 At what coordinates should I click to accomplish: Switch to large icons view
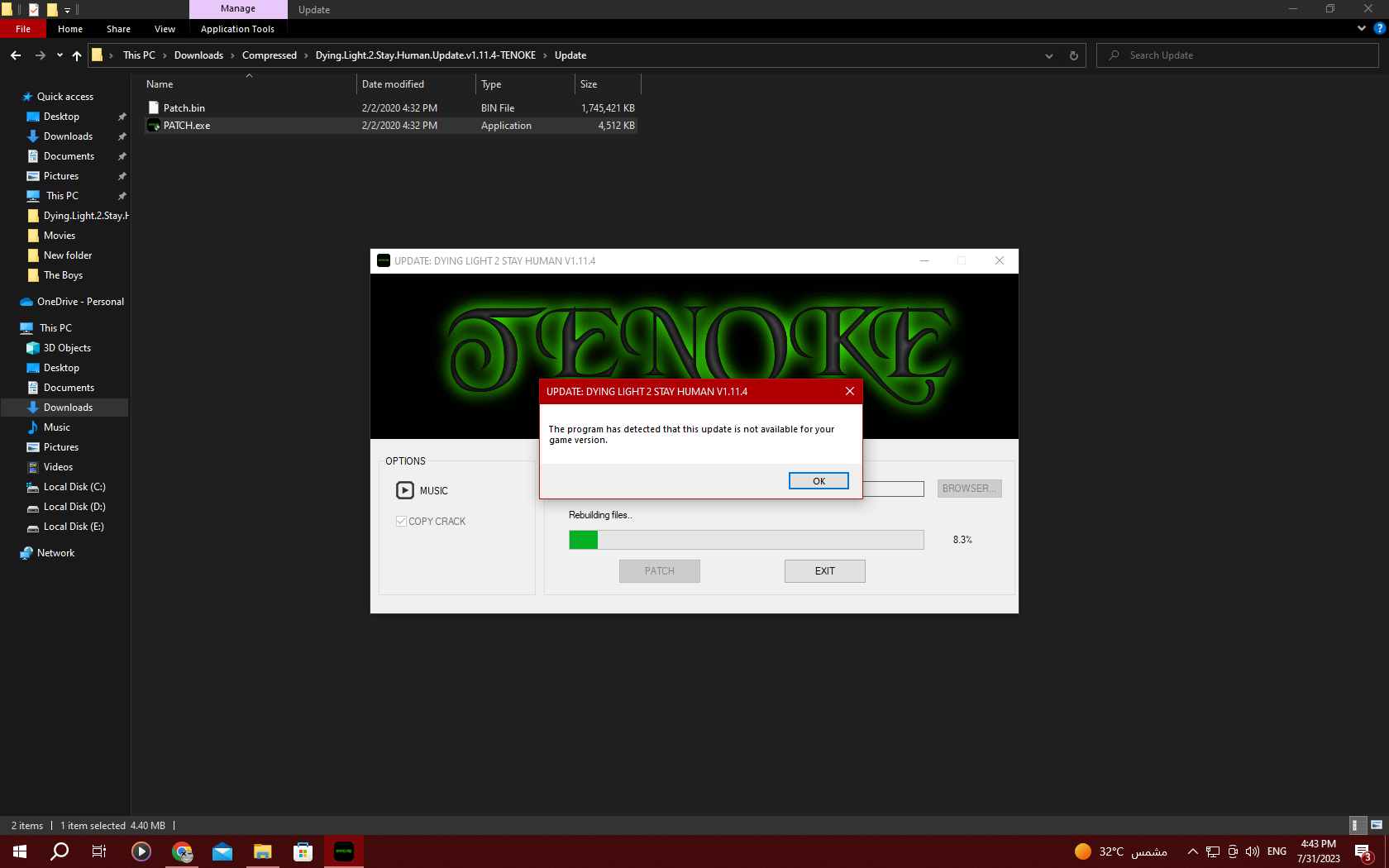tap(1376, 825)
